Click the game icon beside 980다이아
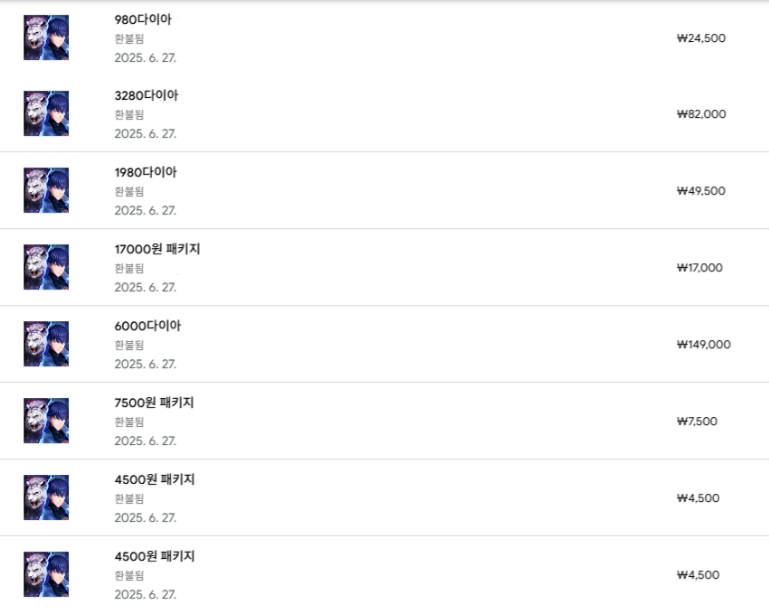769x611 pixels. point(46,38)
